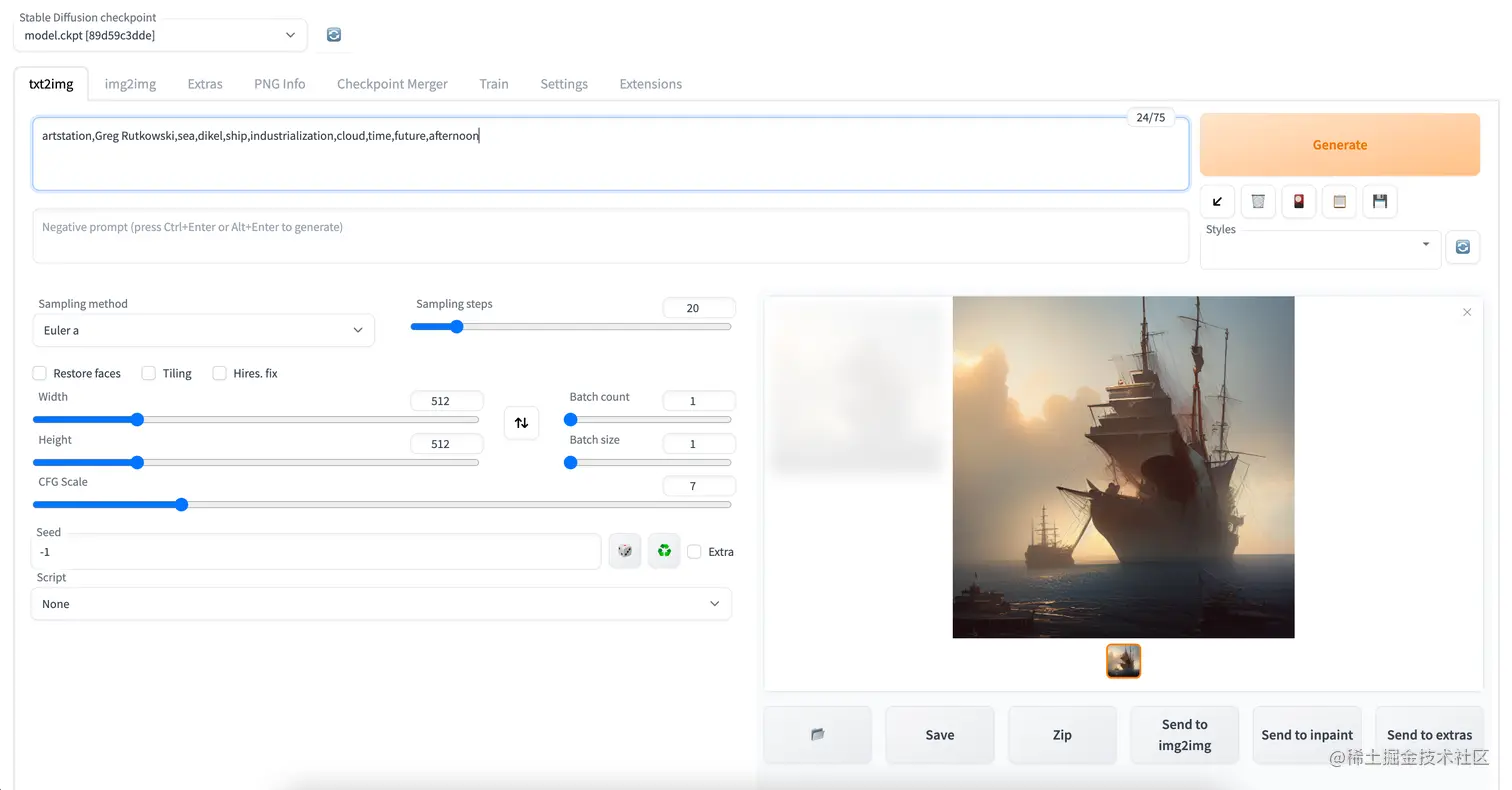Click the Negative prompt field
Image resolution: width=1512 pixels, height=790 pixels.
pos(610,236)
